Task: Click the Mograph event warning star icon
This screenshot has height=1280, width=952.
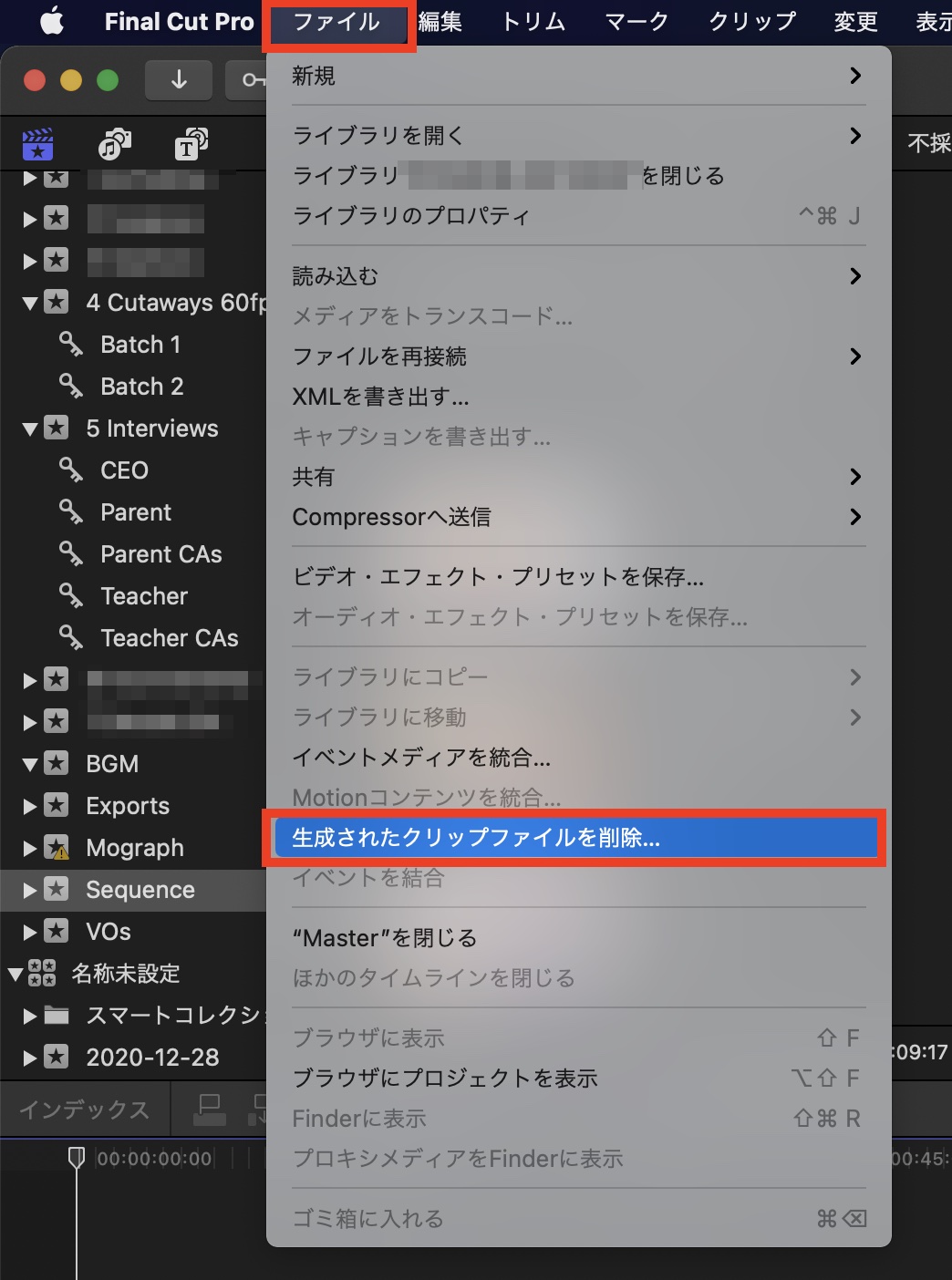Action: pyautogui.click(x=57, y=848)
